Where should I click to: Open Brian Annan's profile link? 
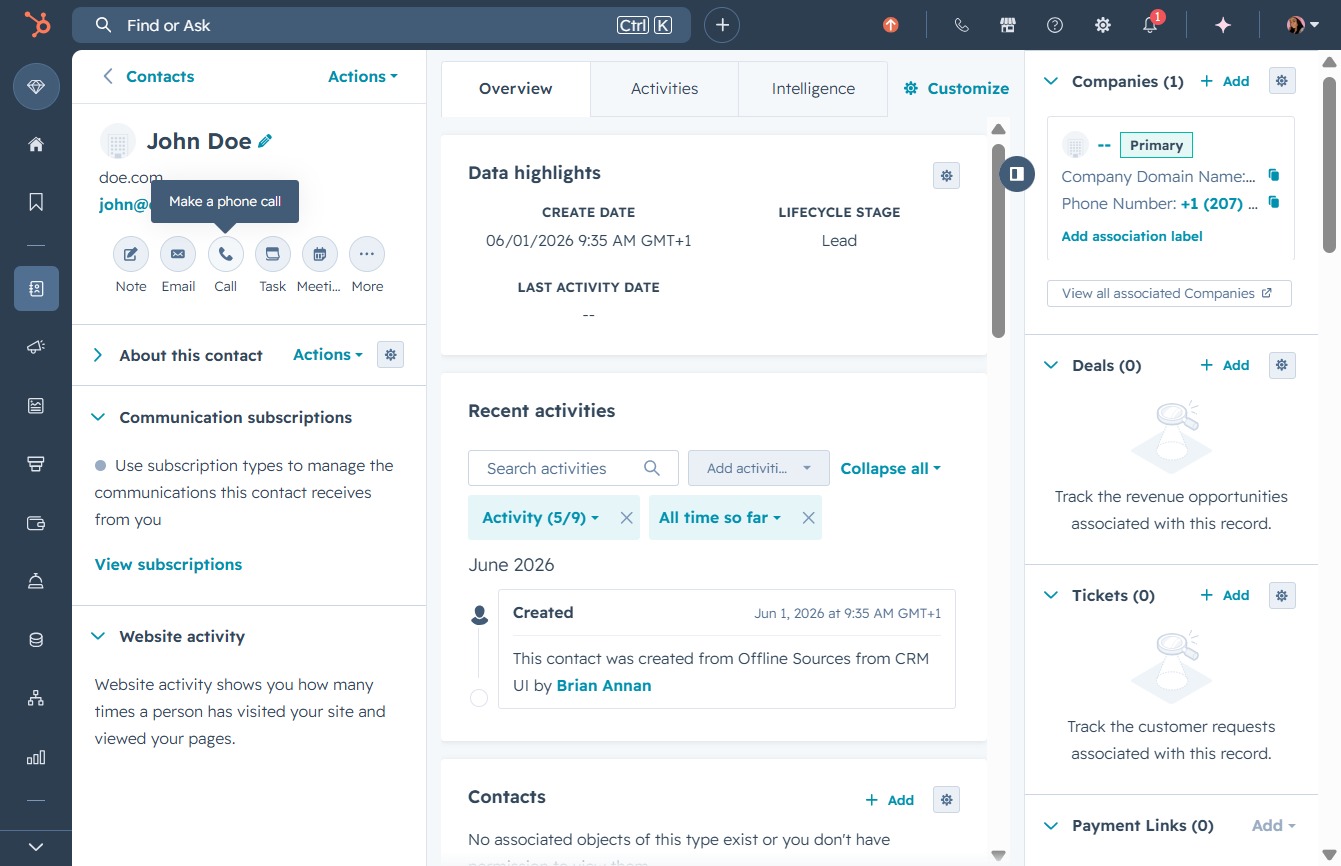point(604,685)
